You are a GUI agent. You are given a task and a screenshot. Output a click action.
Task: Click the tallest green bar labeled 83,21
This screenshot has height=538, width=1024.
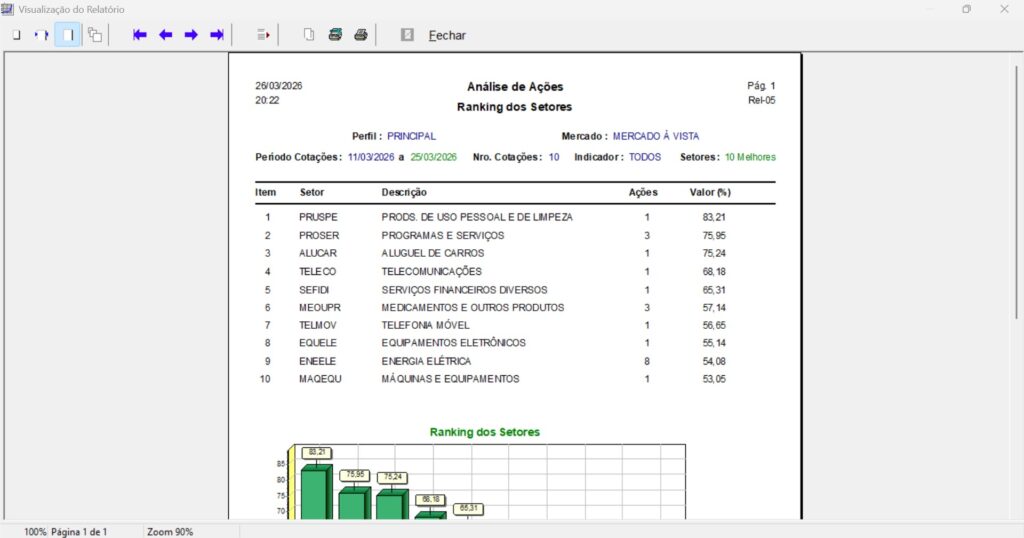[314, 492]
